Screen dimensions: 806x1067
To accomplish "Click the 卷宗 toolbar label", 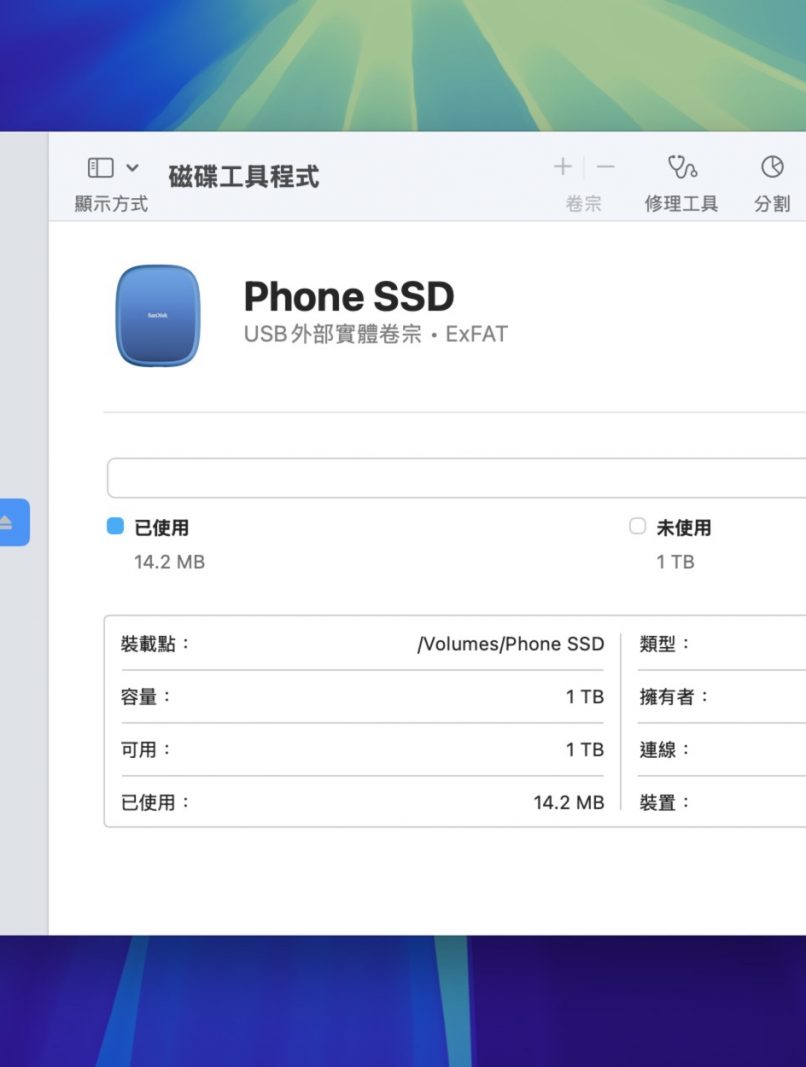I will tap(584, 204).
